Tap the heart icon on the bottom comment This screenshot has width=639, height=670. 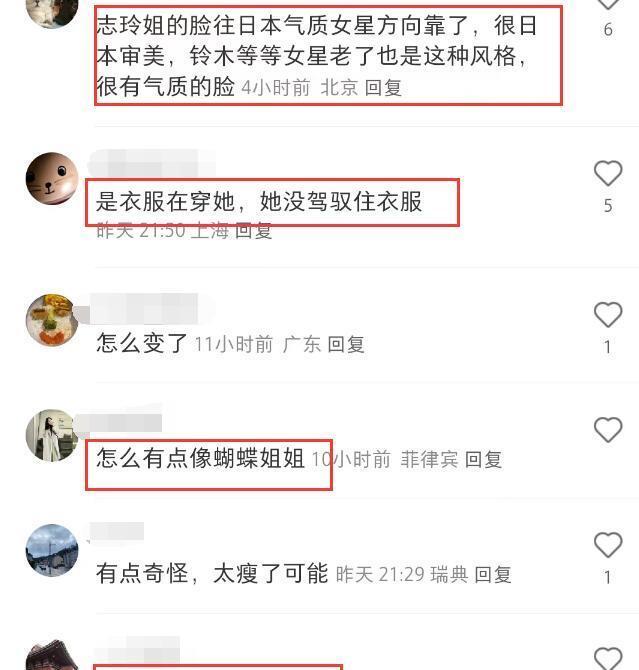click(x=608, y=658)
